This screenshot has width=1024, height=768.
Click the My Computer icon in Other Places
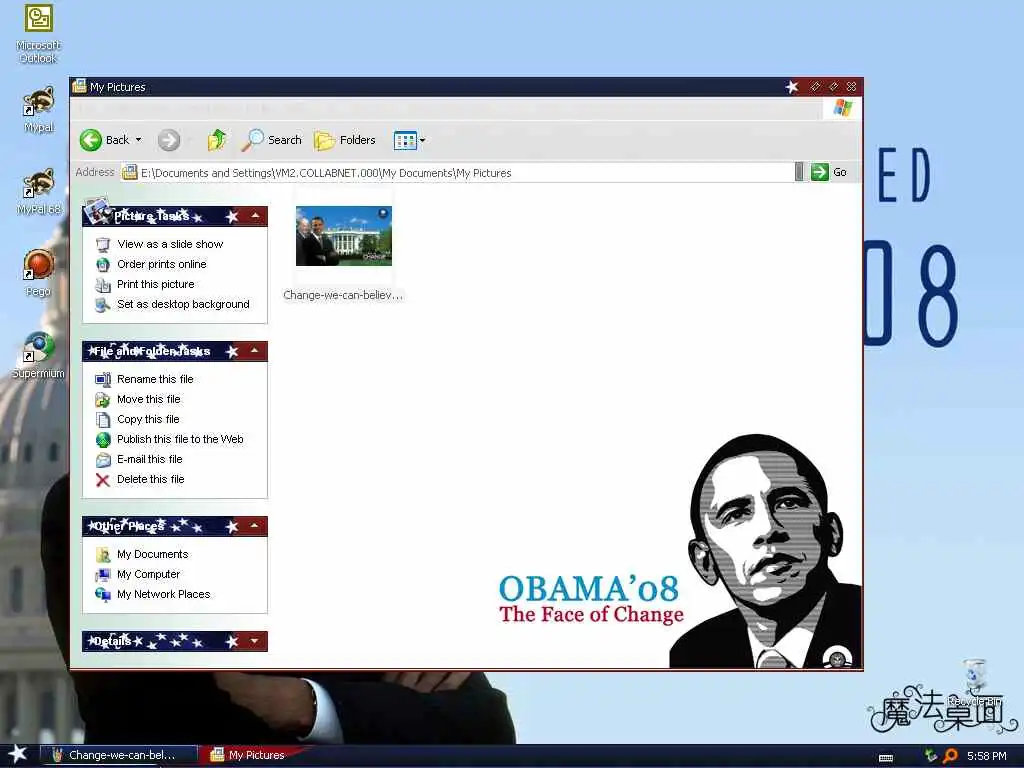(103, 575)
